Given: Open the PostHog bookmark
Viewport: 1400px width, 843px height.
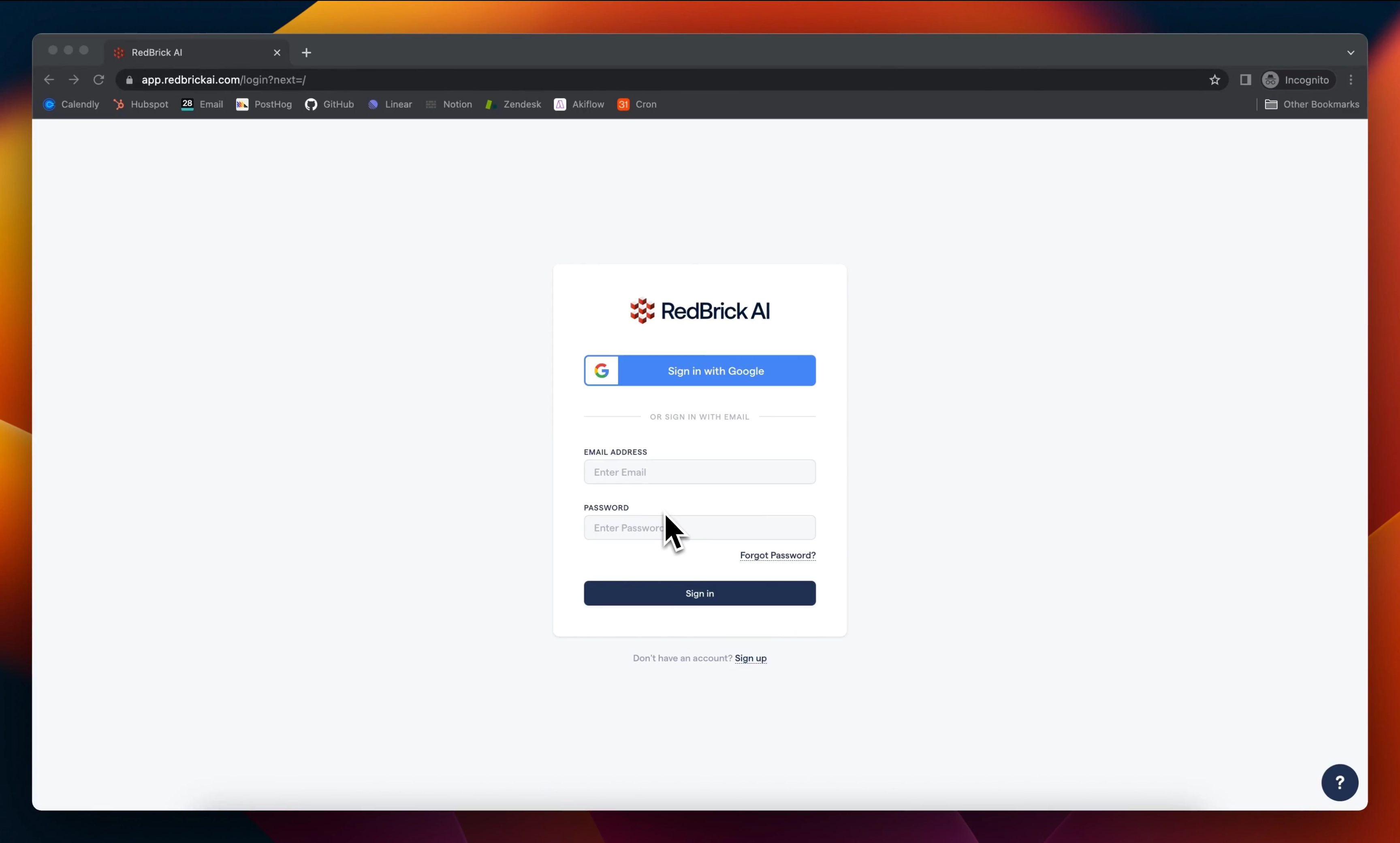Looking at the screenshot, I should pos(264,104).
